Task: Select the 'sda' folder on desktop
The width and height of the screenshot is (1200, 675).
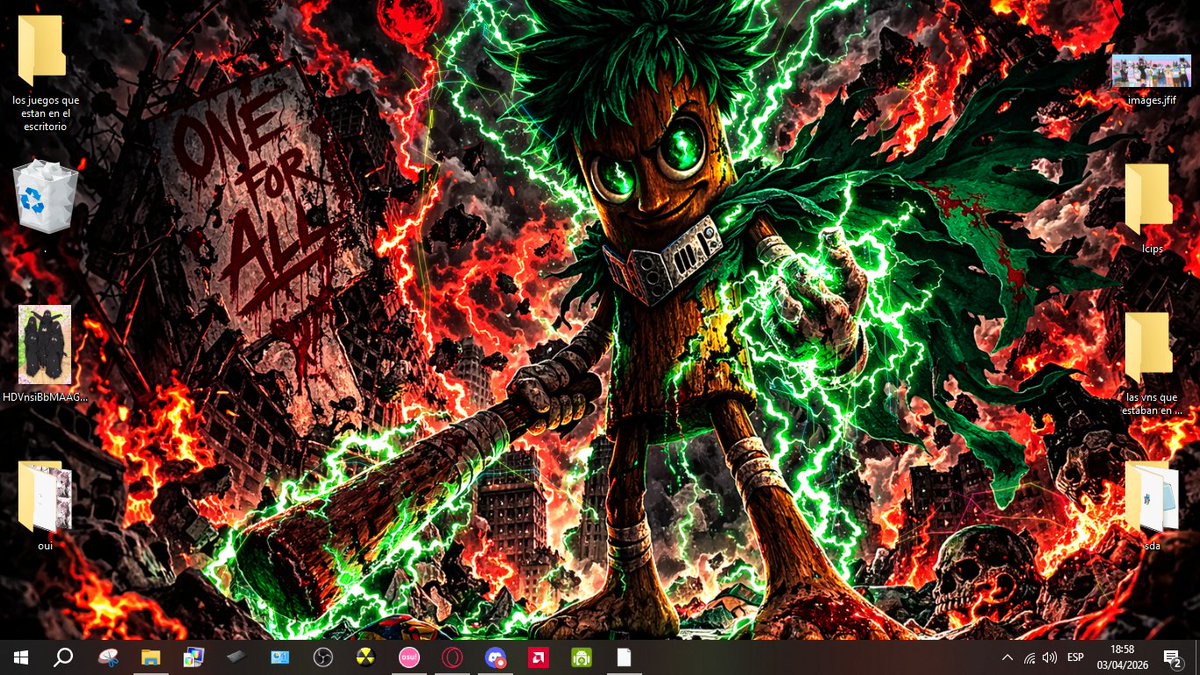Action: pyautogui.click(x=1151, y=505)
